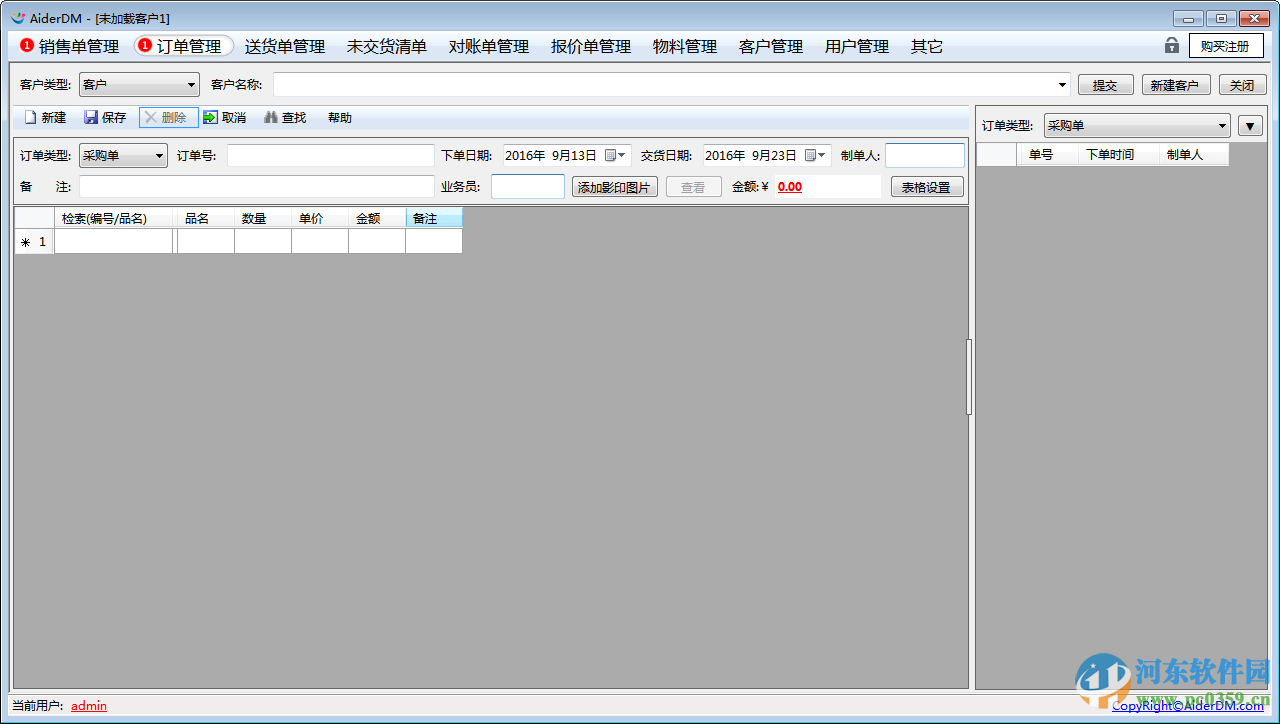Click the 保存 (Save) floppy disk icon
The width and height of the screenshot is (1280, 724).
pyautogui.click(x=93, y=117)
